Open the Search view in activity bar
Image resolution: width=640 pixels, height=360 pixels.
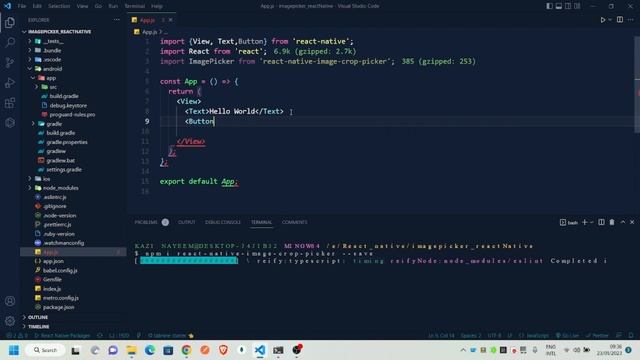click(10, 42)
